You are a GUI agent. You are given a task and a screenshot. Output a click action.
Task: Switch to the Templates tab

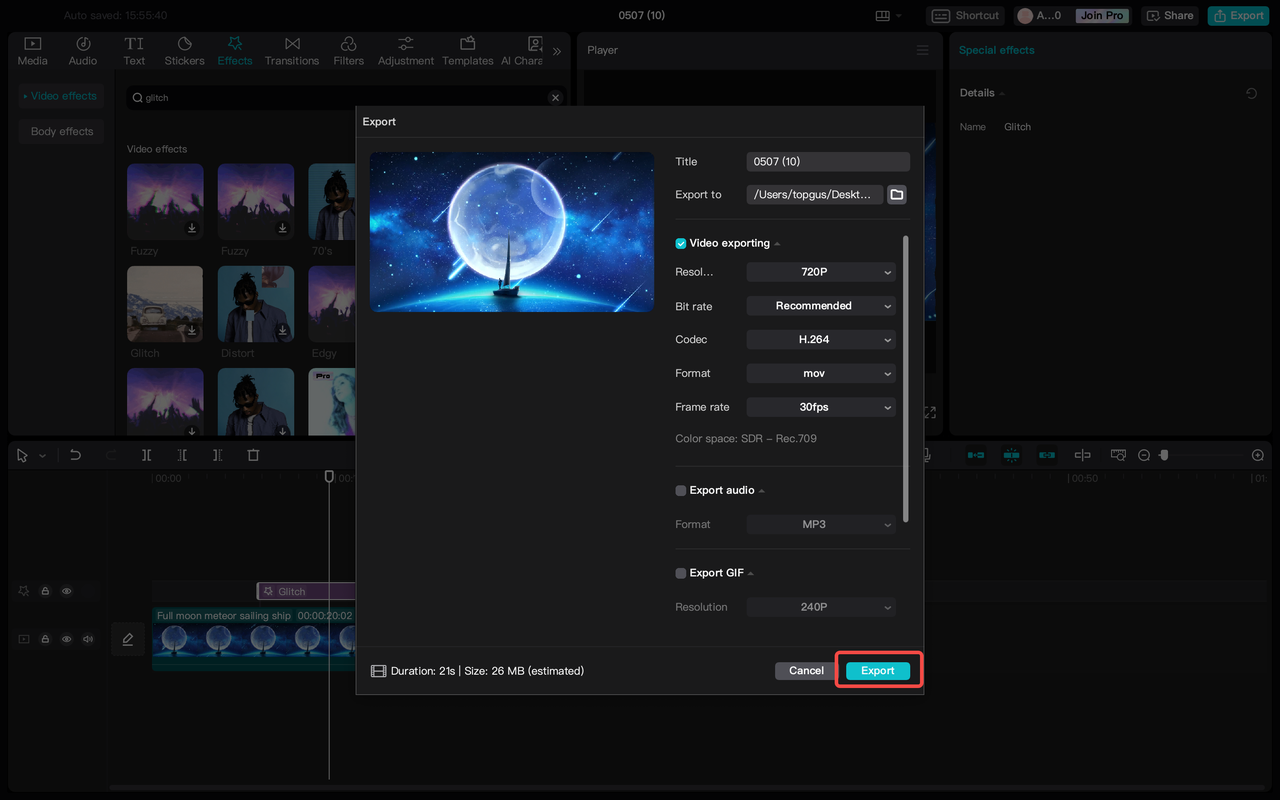(467, 50)
